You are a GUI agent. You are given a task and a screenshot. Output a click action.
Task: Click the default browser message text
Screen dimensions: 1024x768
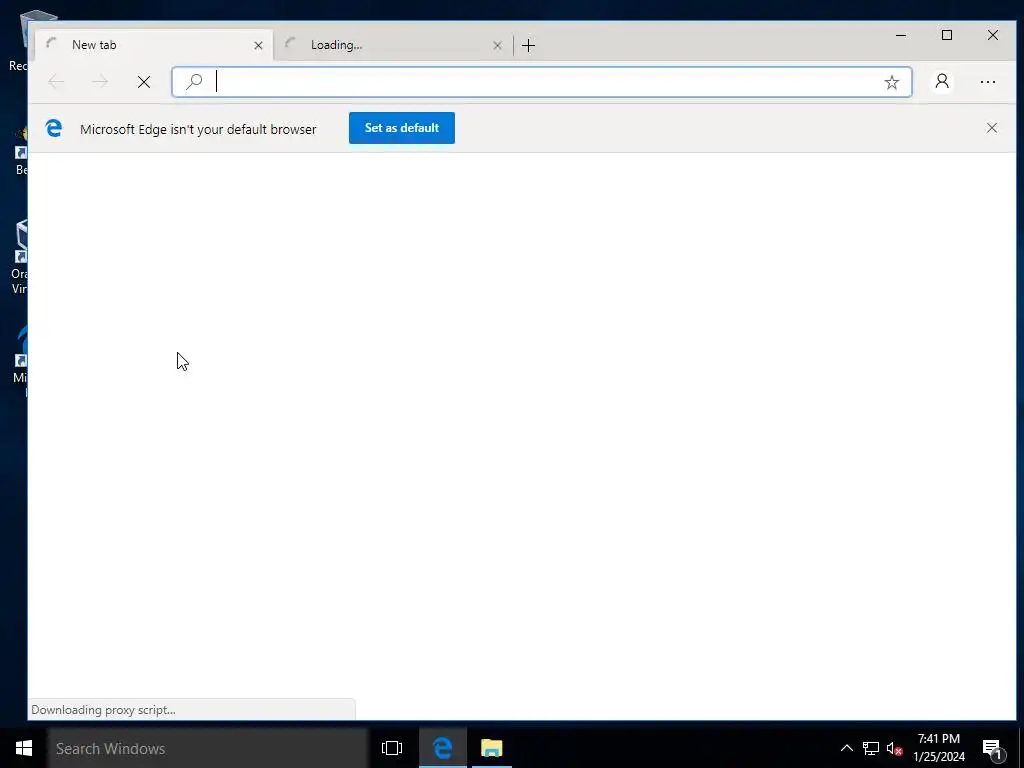(198, 129)
